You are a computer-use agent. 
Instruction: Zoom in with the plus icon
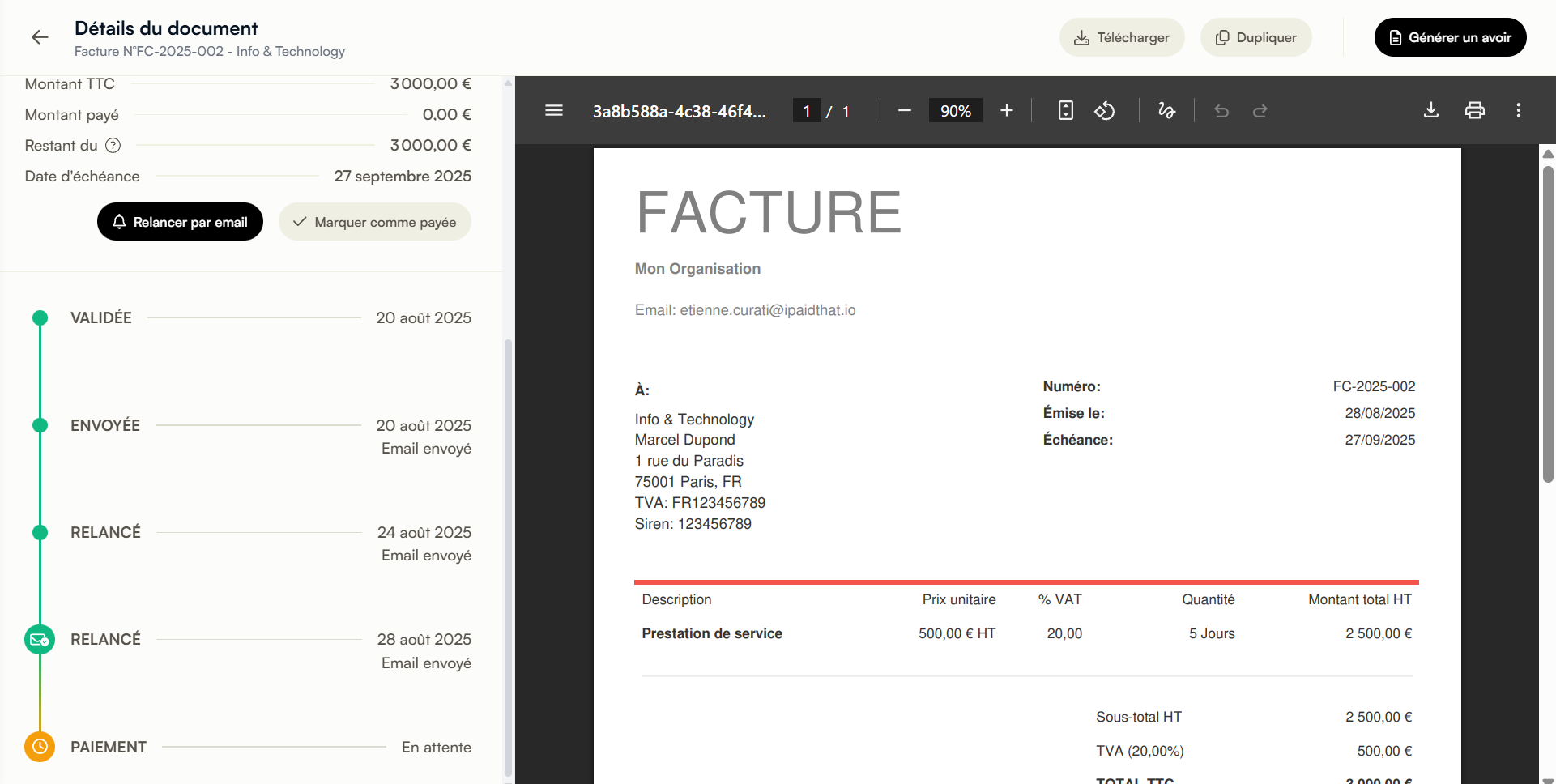coord(1007,110)
